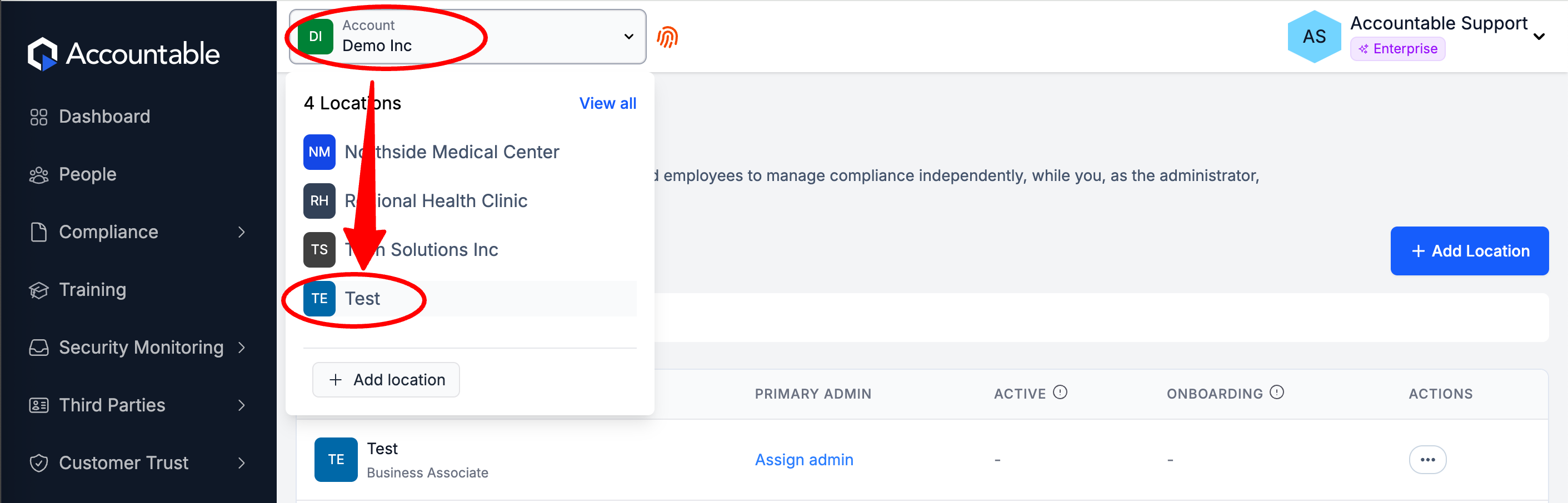Switch to Tech Solutions Inc location
Image resolution: width=1568 pixels, height=503 pixels.
point(470,249)
